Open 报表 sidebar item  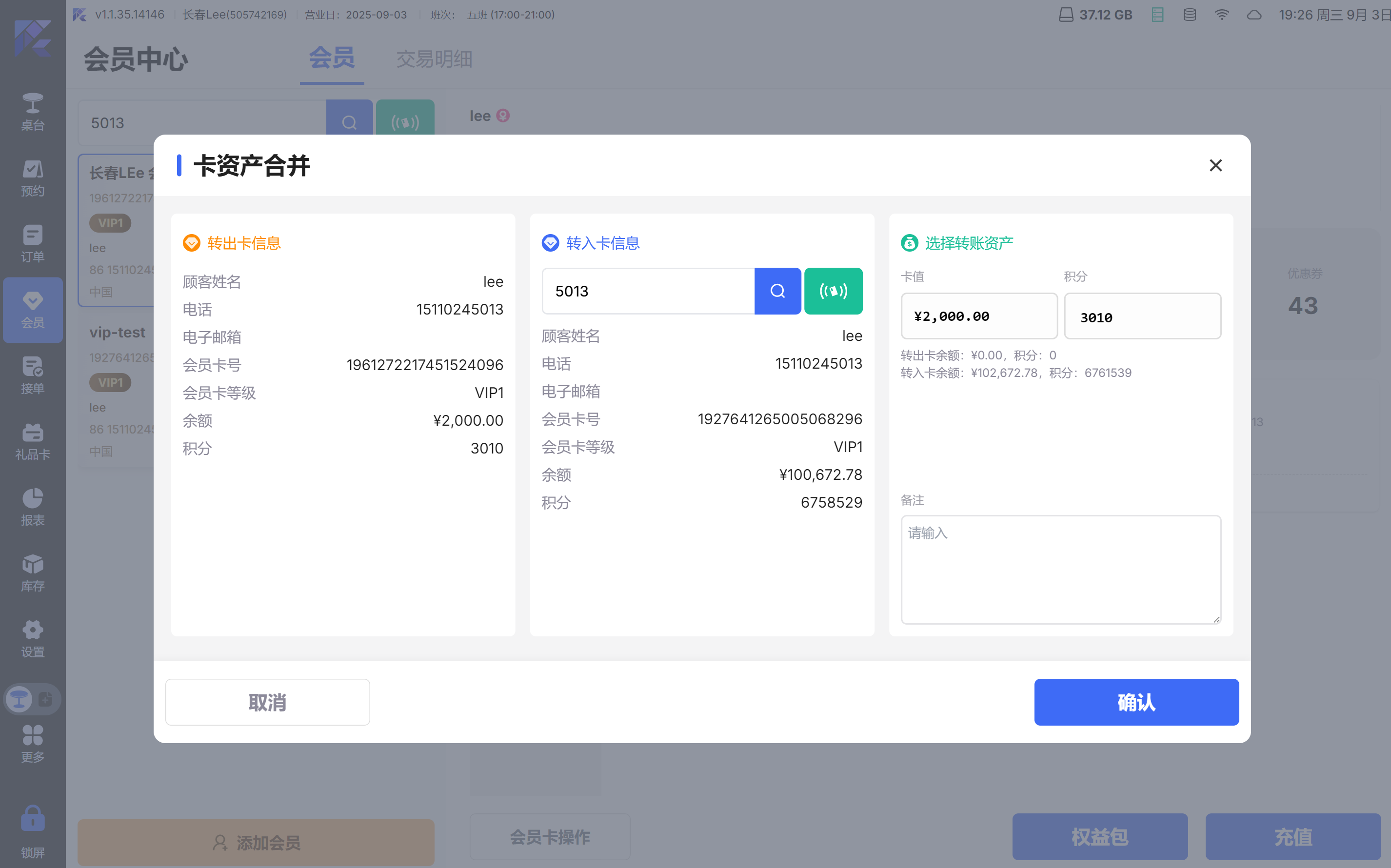pyautogui.click(x=33, y=508)
